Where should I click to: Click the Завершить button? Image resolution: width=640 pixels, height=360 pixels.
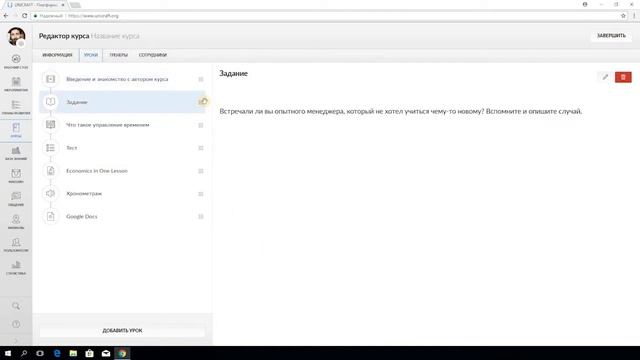(x=611, y=36)
